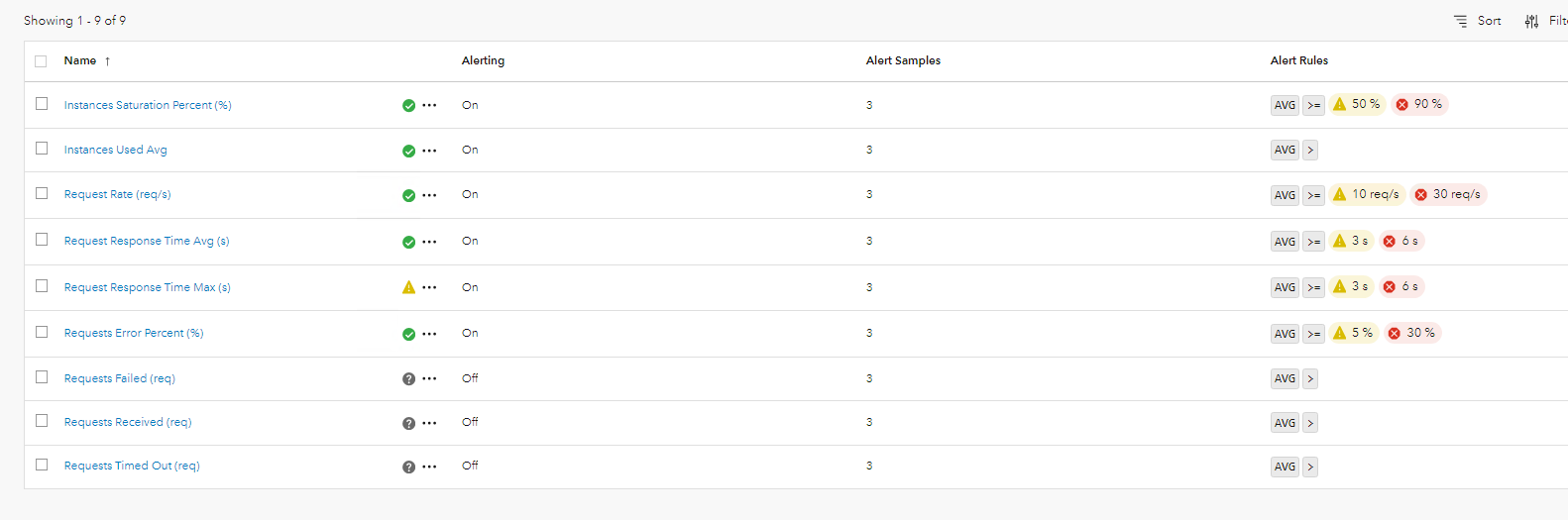This screenshot has width=1568, height=520.
Task: Select the Requests Error Percent row checkbox
Action: click(42, 332)
